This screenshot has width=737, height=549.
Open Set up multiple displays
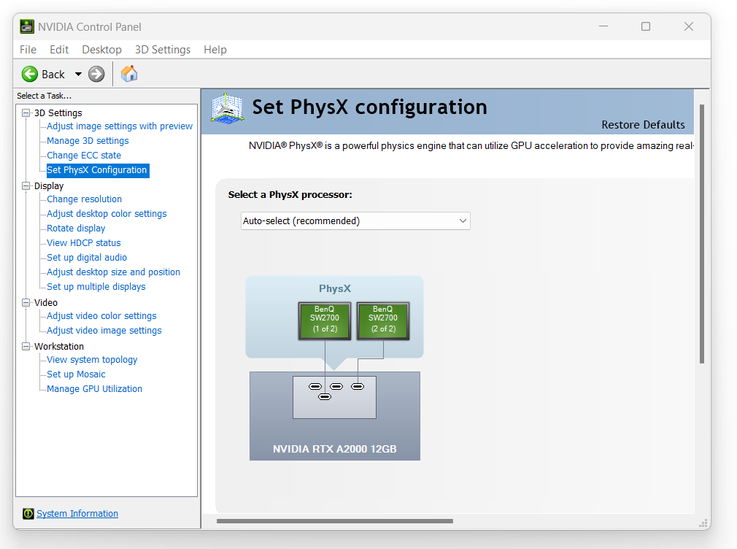(96, 286)
